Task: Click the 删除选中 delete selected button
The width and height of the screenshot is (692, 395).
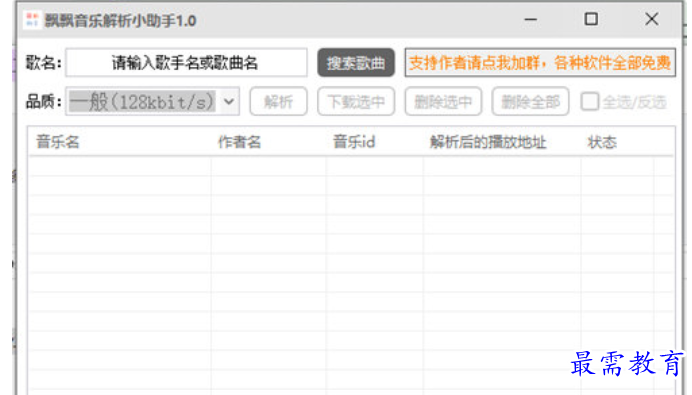Action: (443, 102)
